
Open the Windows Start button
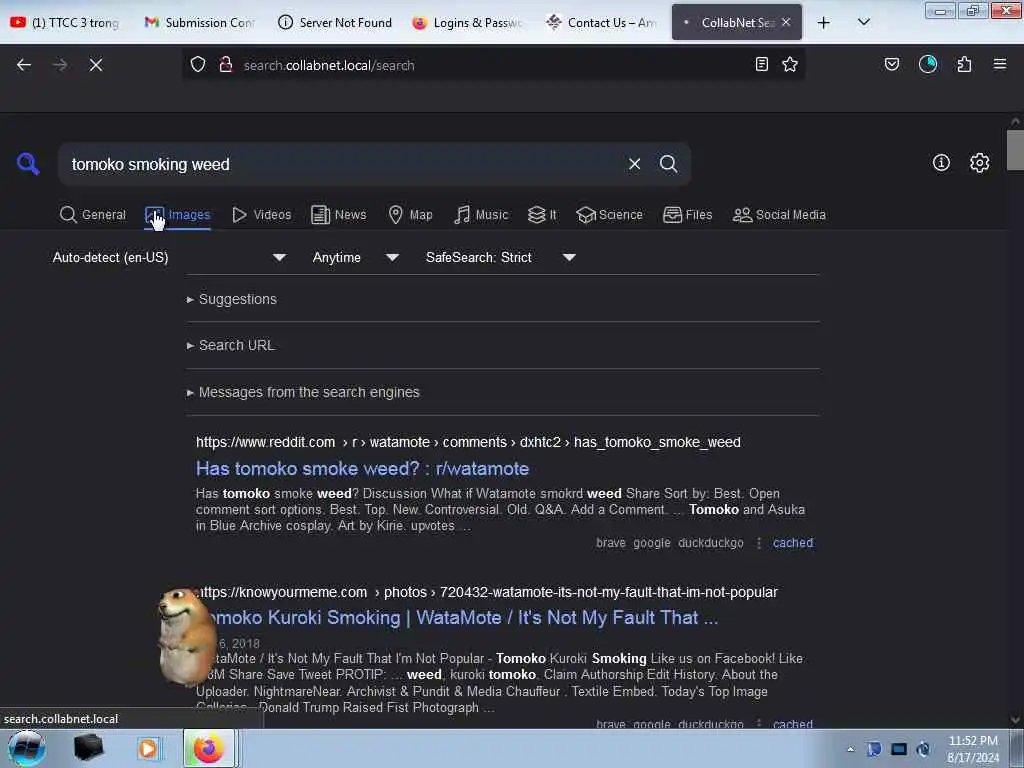tap(26, 748)
